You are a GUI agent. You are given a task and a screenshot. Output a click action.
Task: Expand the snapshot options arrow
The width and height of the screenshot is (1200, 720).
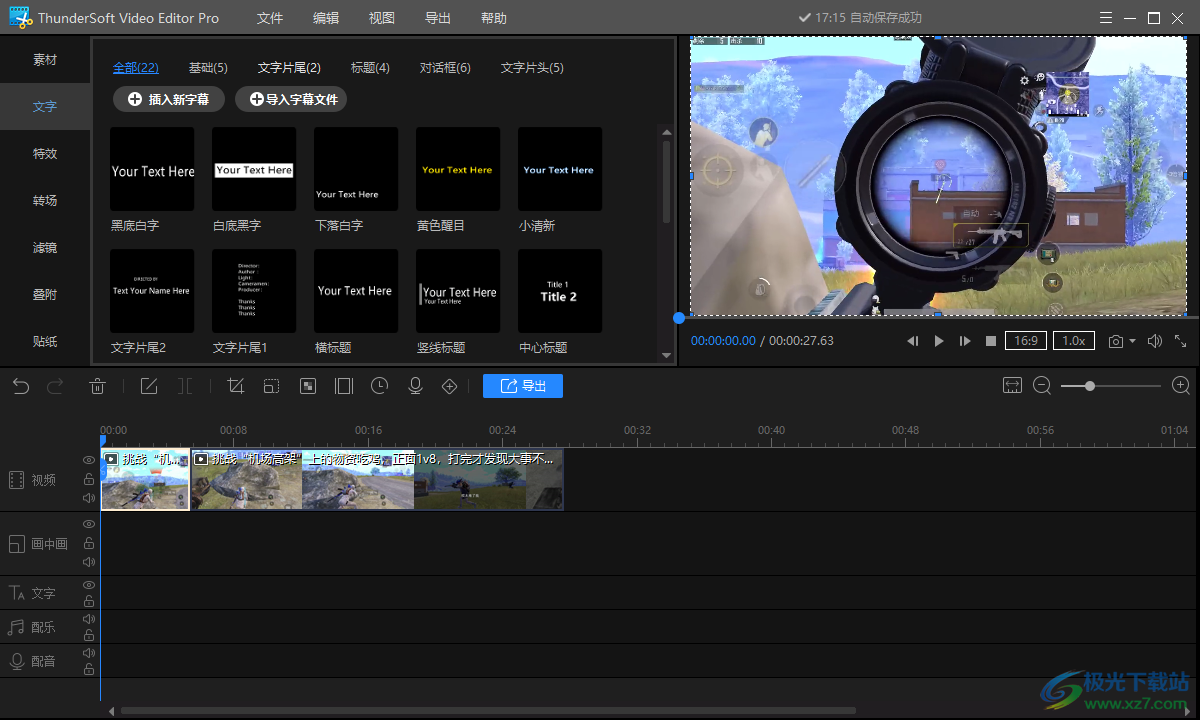click(x=1133, y=342)
